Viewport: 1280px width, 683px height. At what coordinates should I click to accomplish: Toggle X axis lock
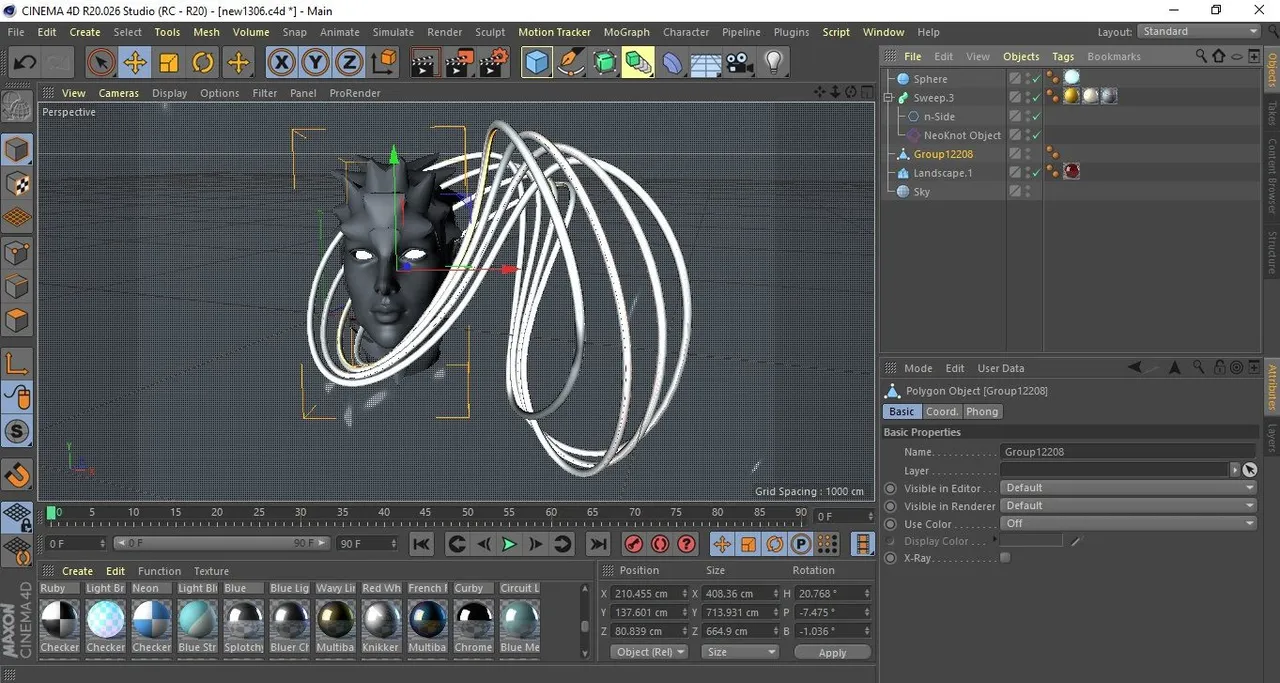tap(282, 63)
